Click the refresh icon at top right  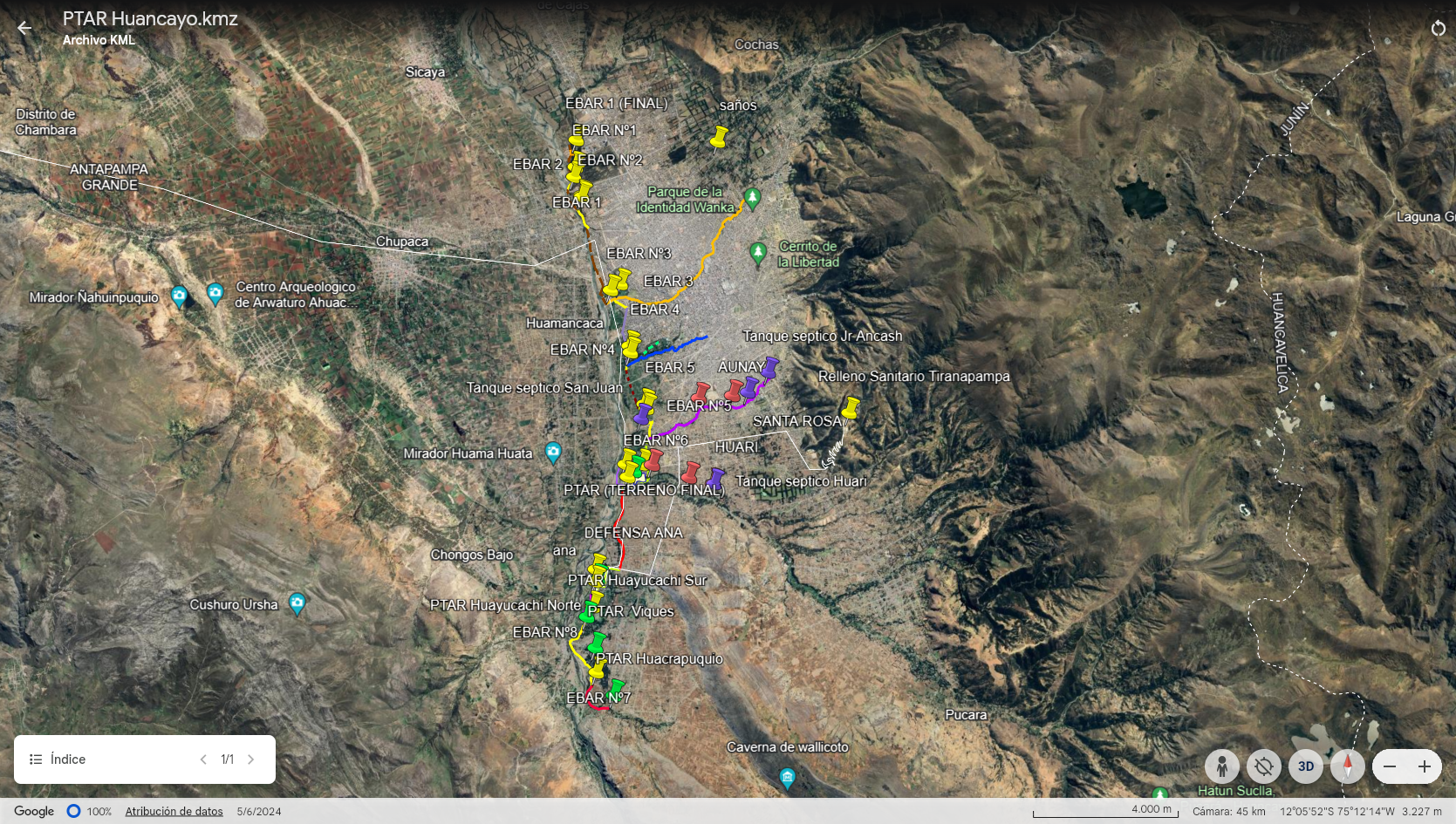1438,28
